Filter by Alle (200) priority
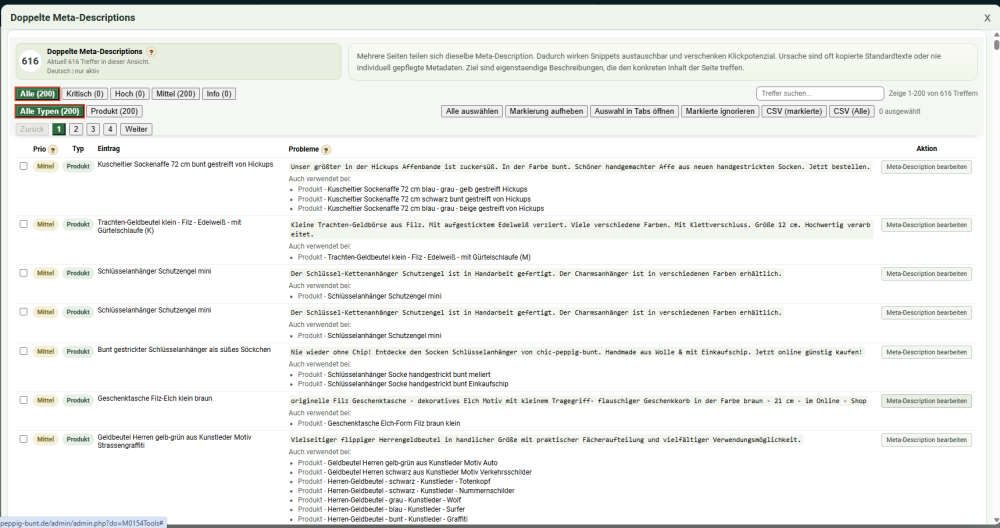 [38, 94]
